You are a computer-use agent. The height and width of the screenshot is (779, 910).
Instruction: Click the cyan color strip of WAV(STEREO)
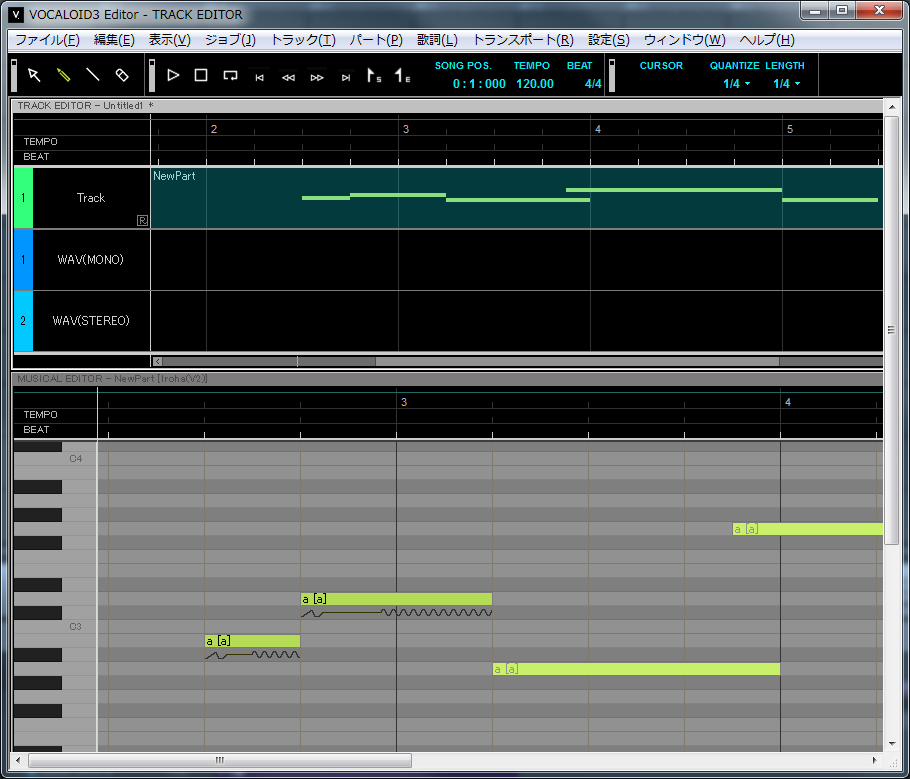[x=23, y=320]
